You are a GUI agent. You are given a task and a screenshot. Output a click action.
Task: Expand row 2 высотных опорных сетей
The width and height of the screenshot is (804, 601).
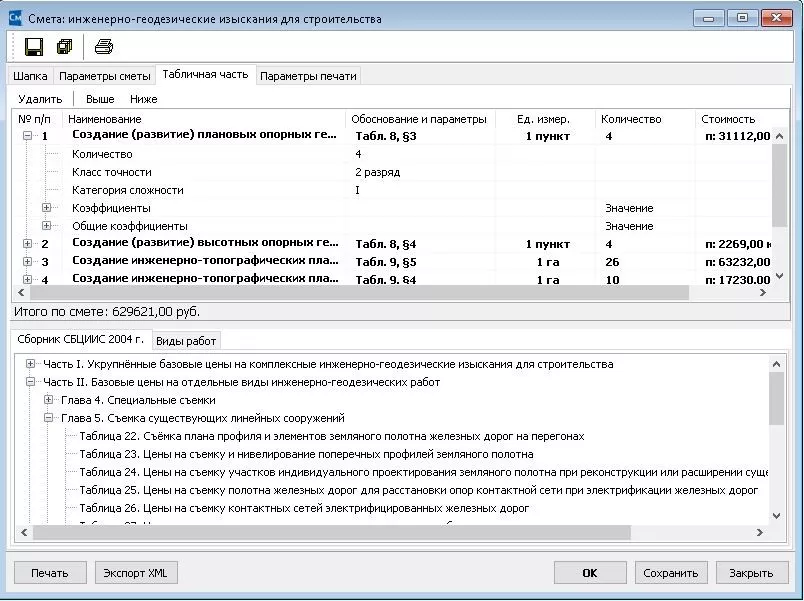(29, 243)
